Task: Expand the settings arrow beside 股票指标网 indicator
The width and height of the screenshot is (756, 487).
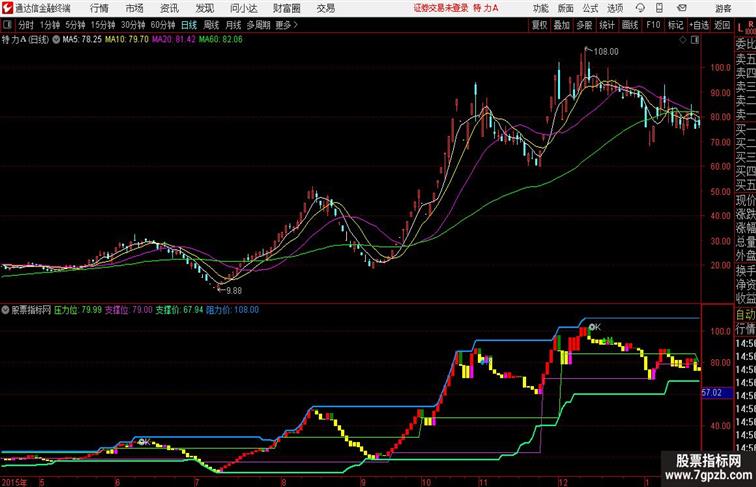Action: click(5, 310)
